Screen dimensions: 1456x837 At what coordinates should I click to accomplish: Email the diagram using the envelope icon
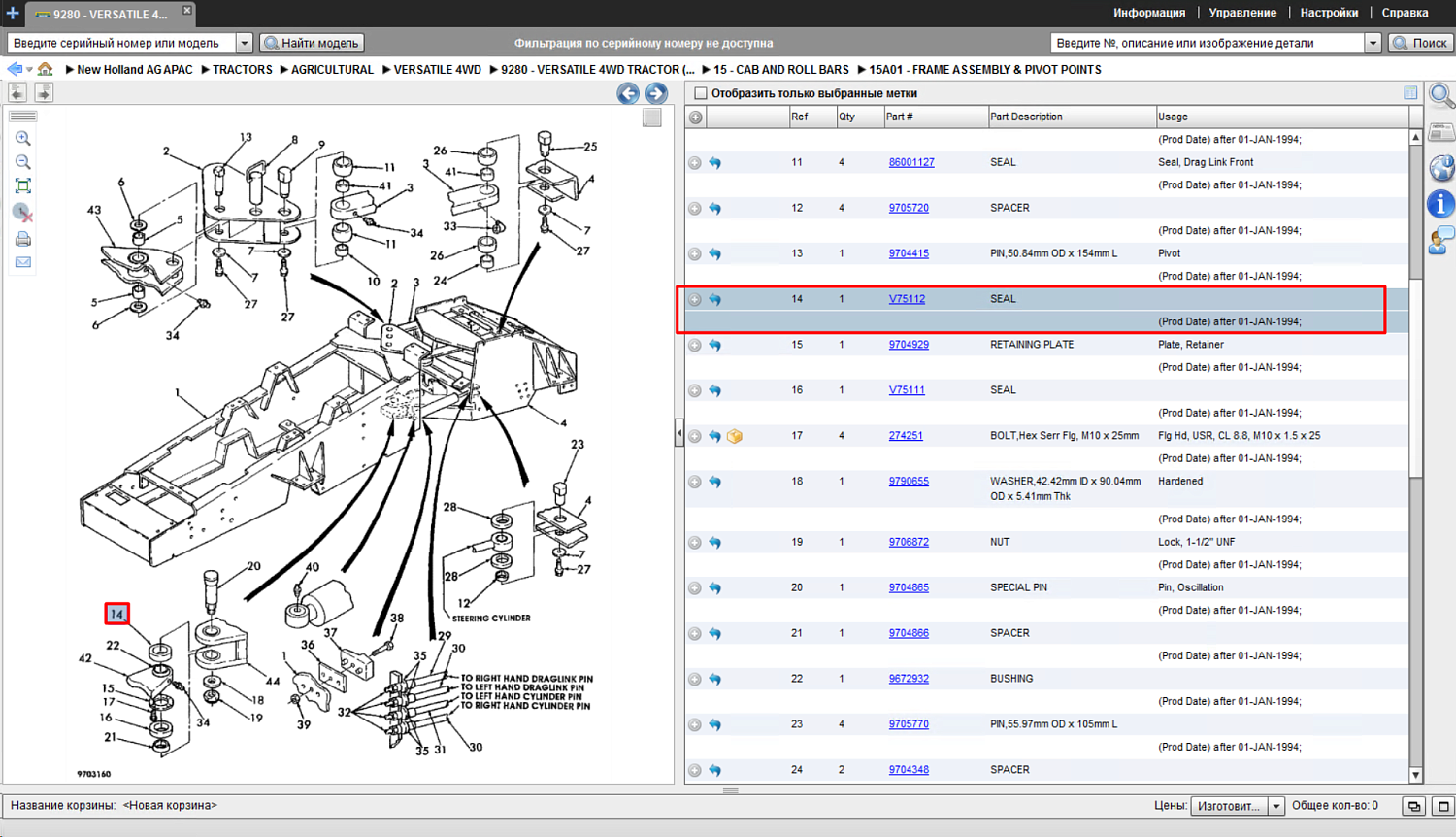coord(23,262)
